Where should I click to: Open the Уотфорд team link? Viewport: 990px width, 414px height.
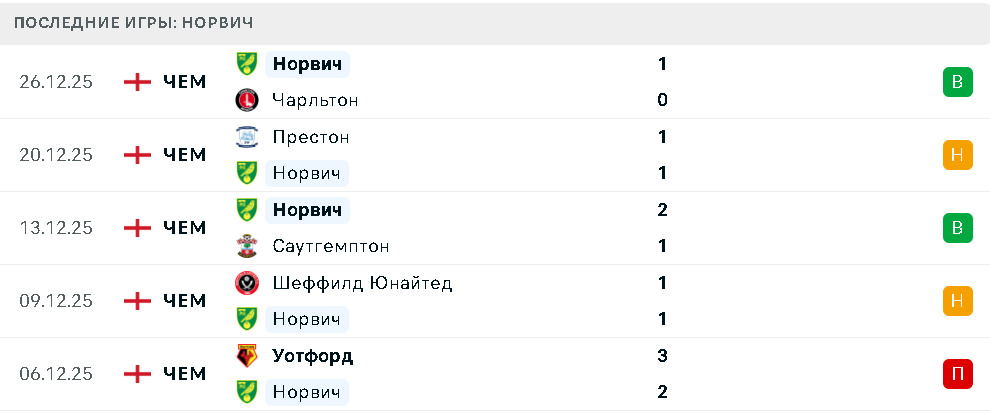[313, 356]
